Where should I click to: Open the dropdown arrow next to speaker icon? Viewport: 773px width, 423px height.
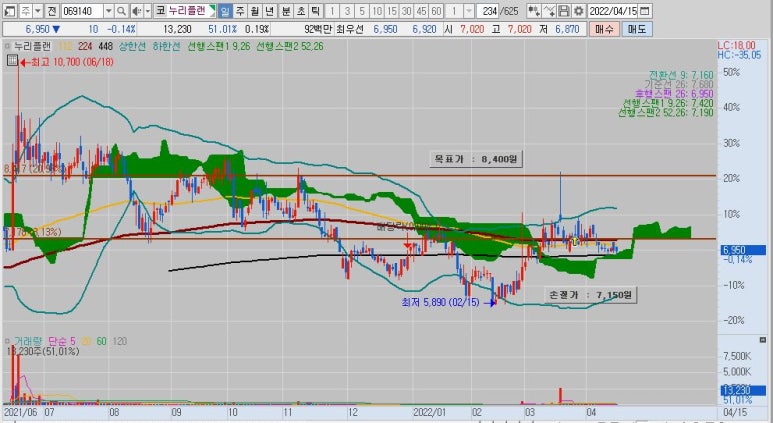coord(147,10)
